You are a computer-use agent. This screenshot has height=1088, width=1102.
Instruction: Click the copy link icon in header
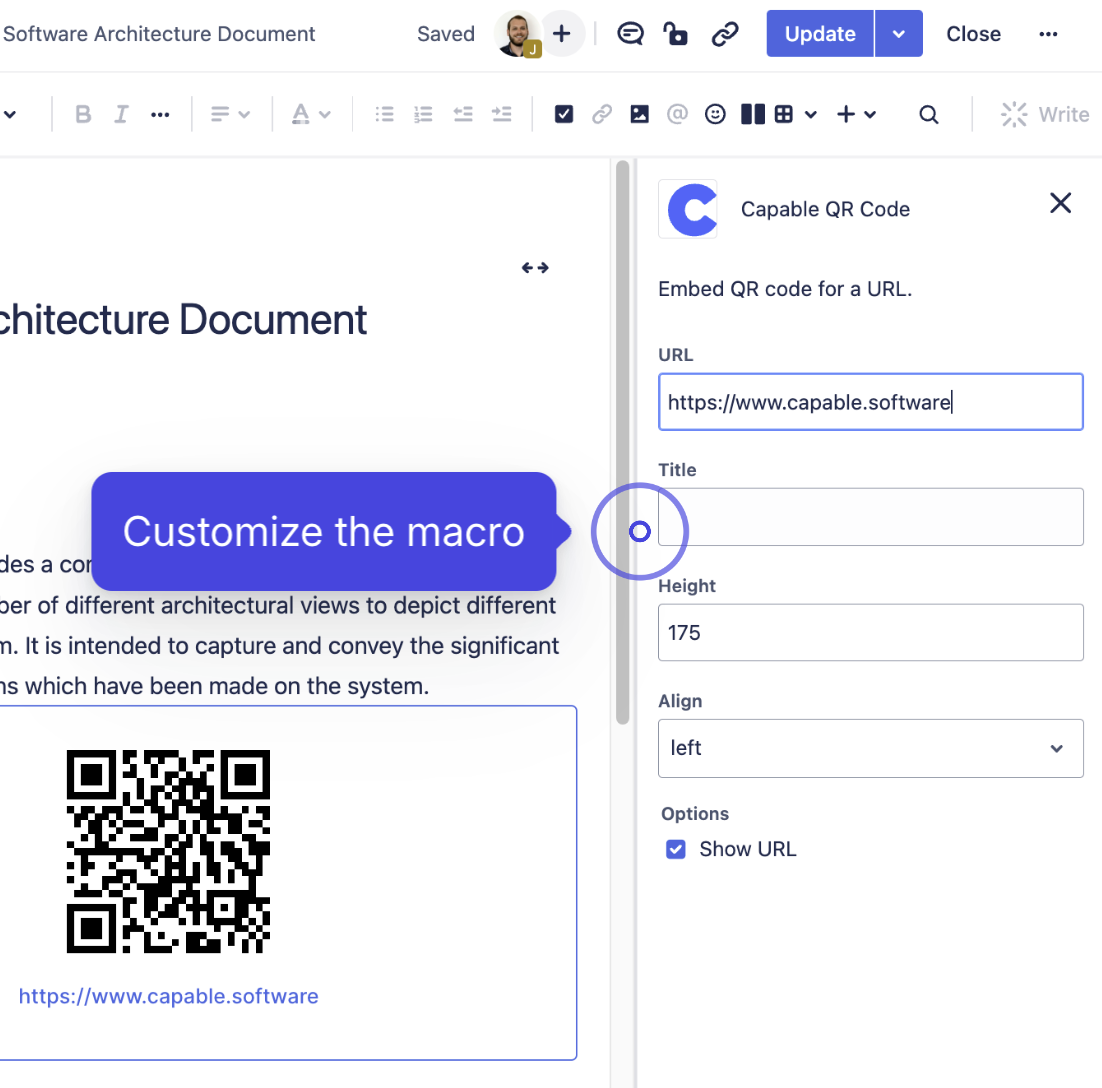coord(724,34)
